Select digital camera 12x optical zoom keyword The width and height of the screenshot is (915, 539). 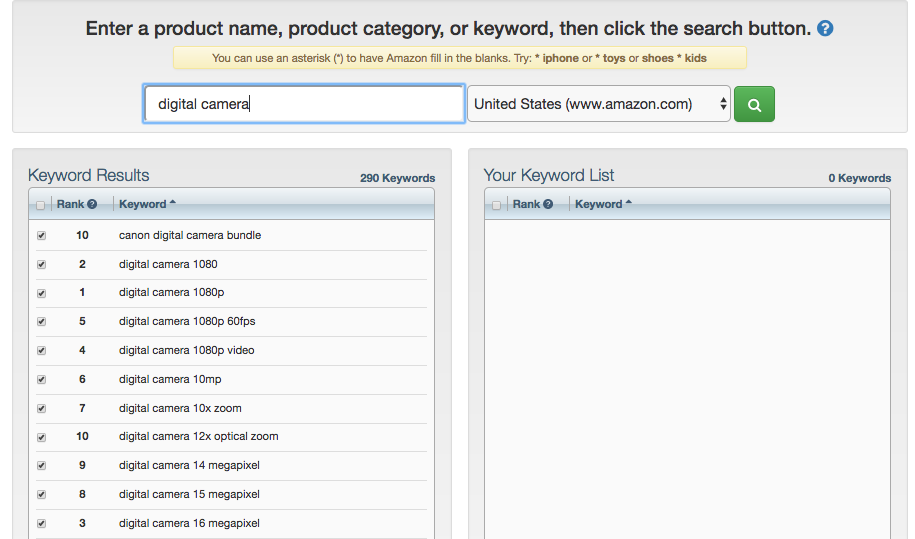pyautogui.click(x=198, y=436)
